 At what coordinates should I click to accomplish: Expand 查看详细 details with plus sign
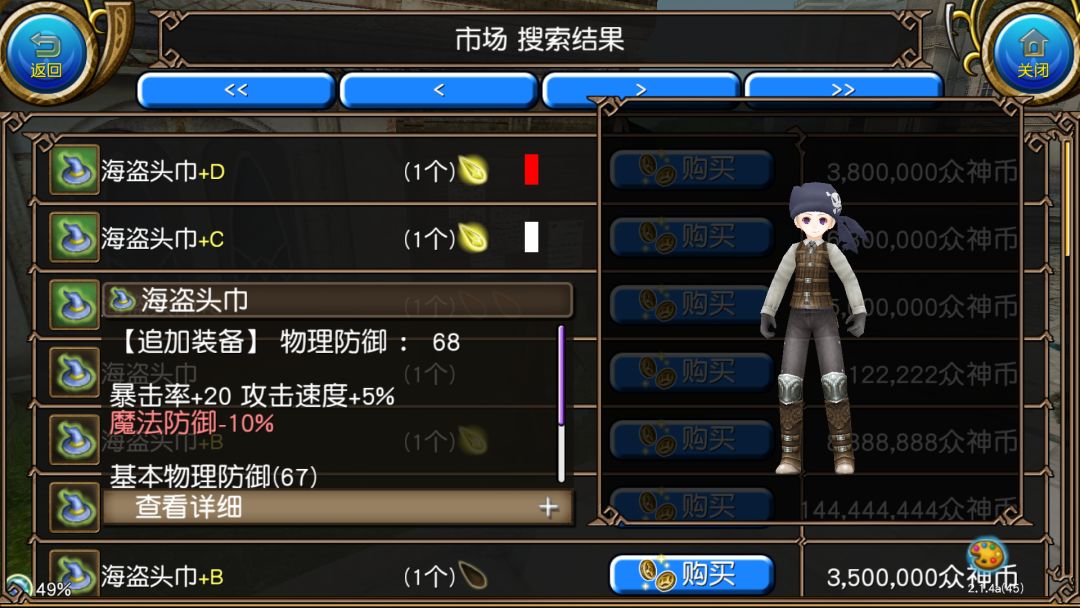[338, 507]
